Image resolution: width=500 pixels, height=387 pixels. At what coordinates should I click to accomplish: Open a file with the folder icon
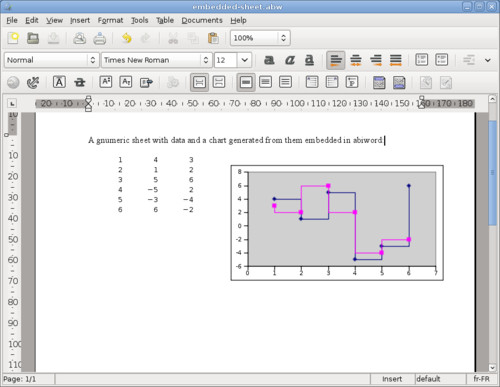pos(33,38)
